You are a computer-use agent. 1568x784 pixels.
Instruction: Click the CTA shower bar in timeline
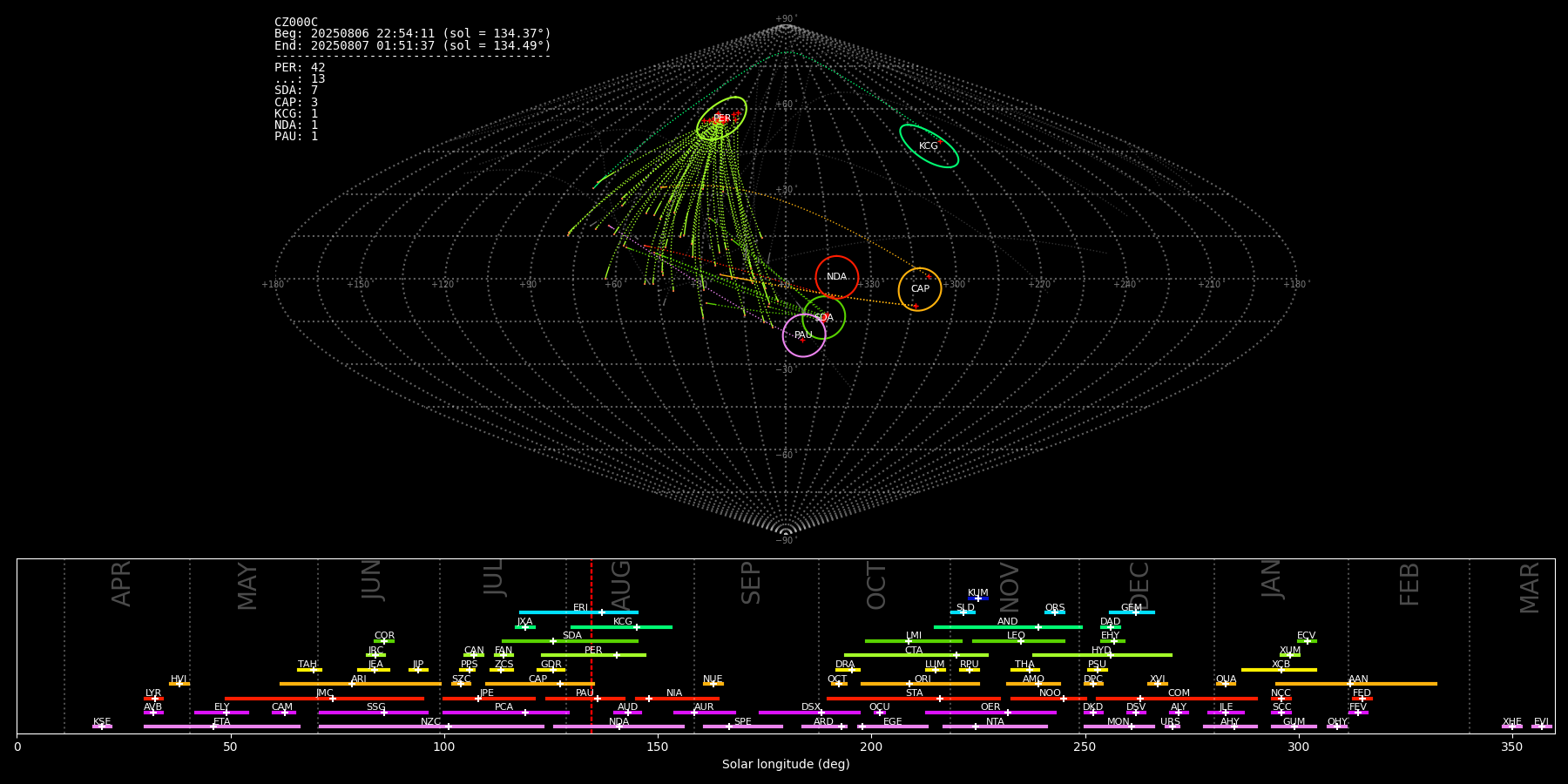(x=916, y=655)
